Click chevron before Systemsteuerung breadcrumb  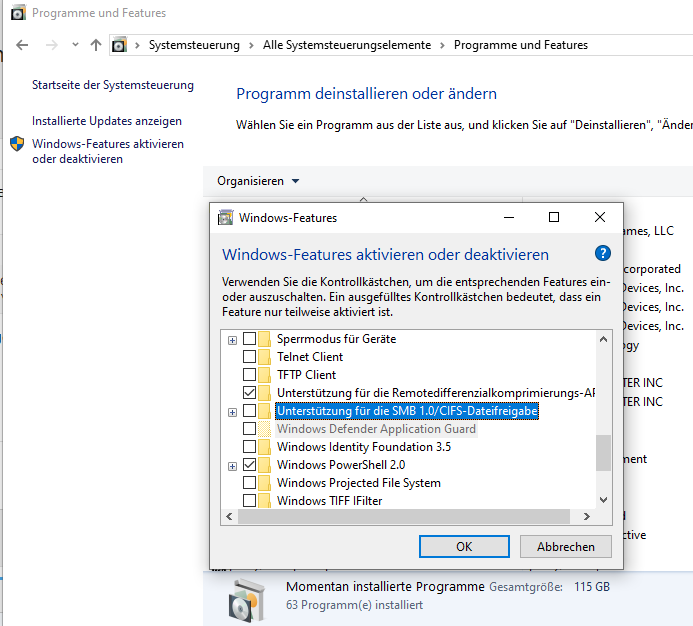[x=137, y=45]
